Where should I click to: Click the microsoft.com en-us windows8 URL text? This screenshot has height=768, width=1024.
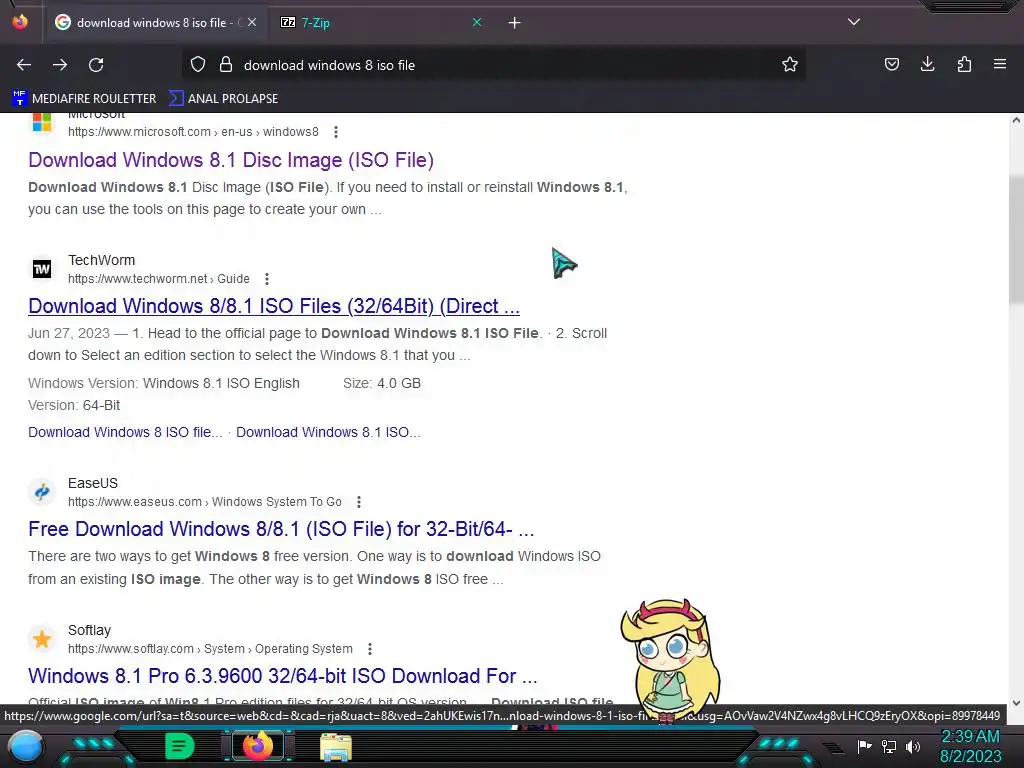click(x=193, y=132)
